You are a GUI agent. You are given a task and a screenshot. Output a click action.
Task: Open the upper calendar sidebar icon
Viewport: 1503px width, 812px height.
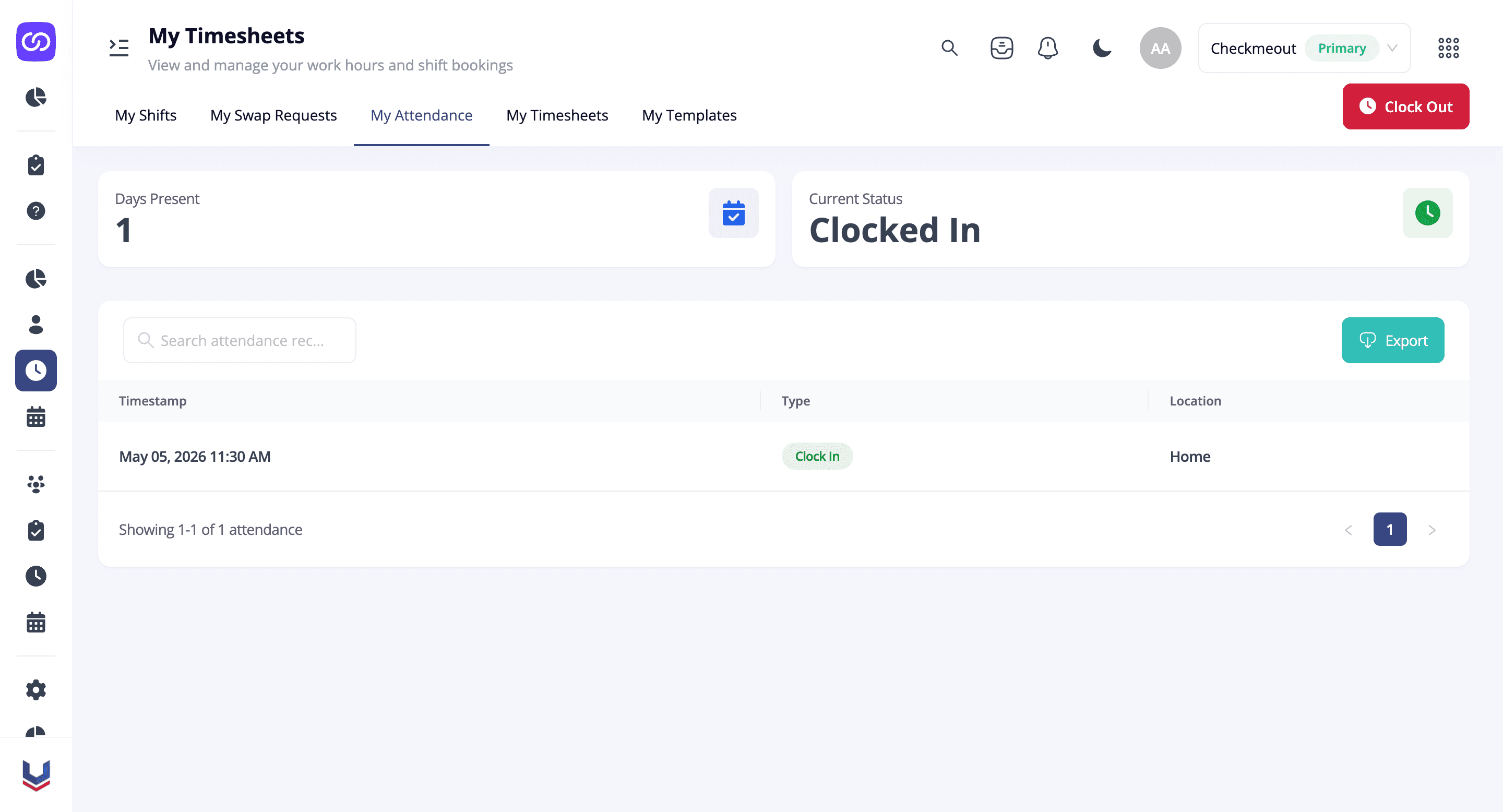click(x=36, y=416)
